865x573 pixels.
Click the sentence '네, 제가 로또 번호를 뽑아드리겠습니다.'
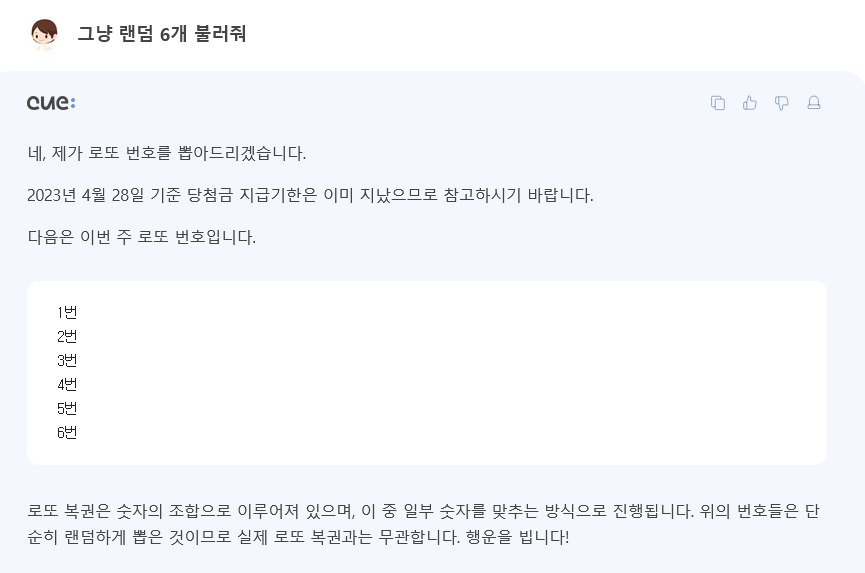click(167, 153)
